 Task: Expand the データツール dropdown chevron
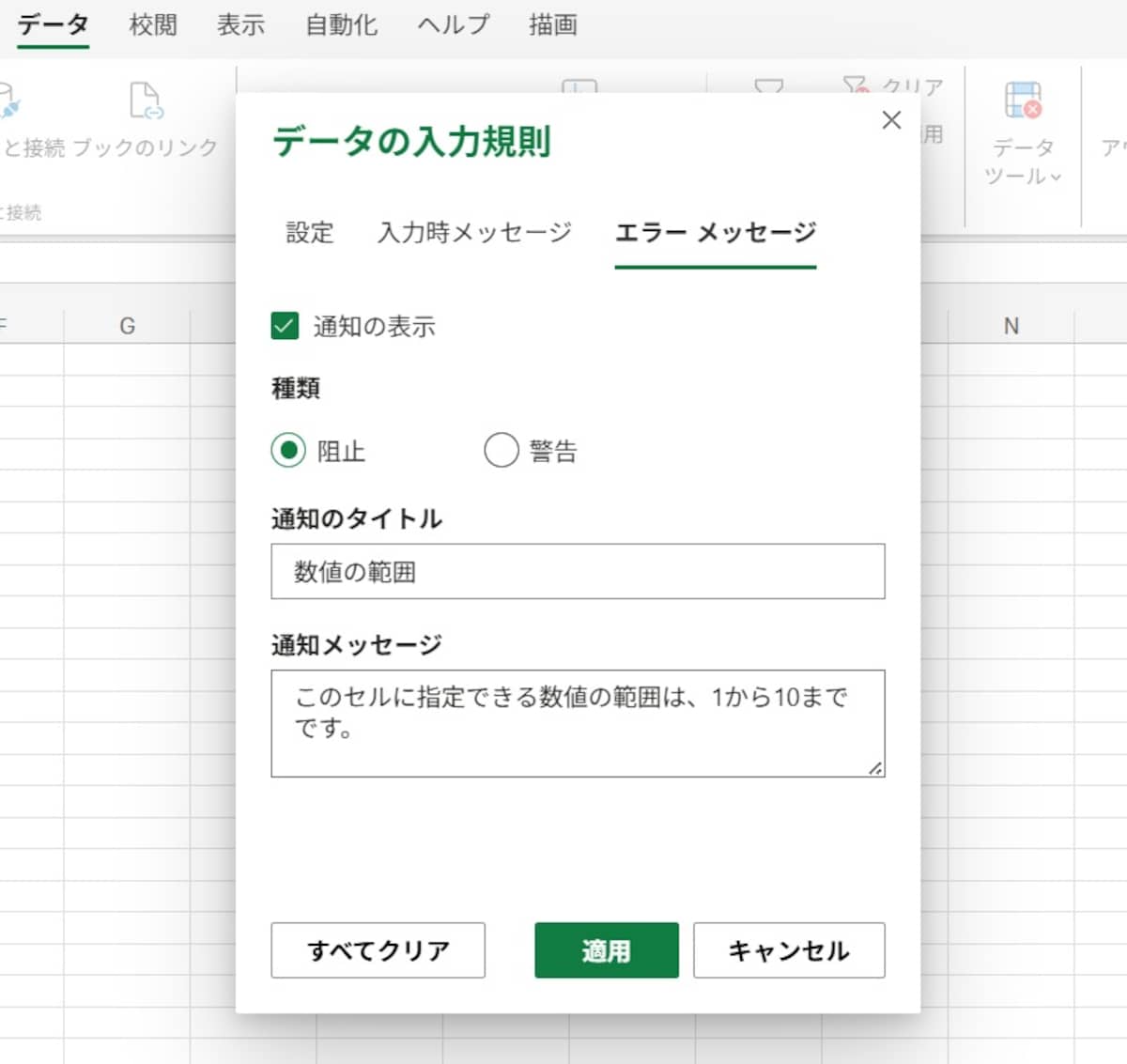1054,178
